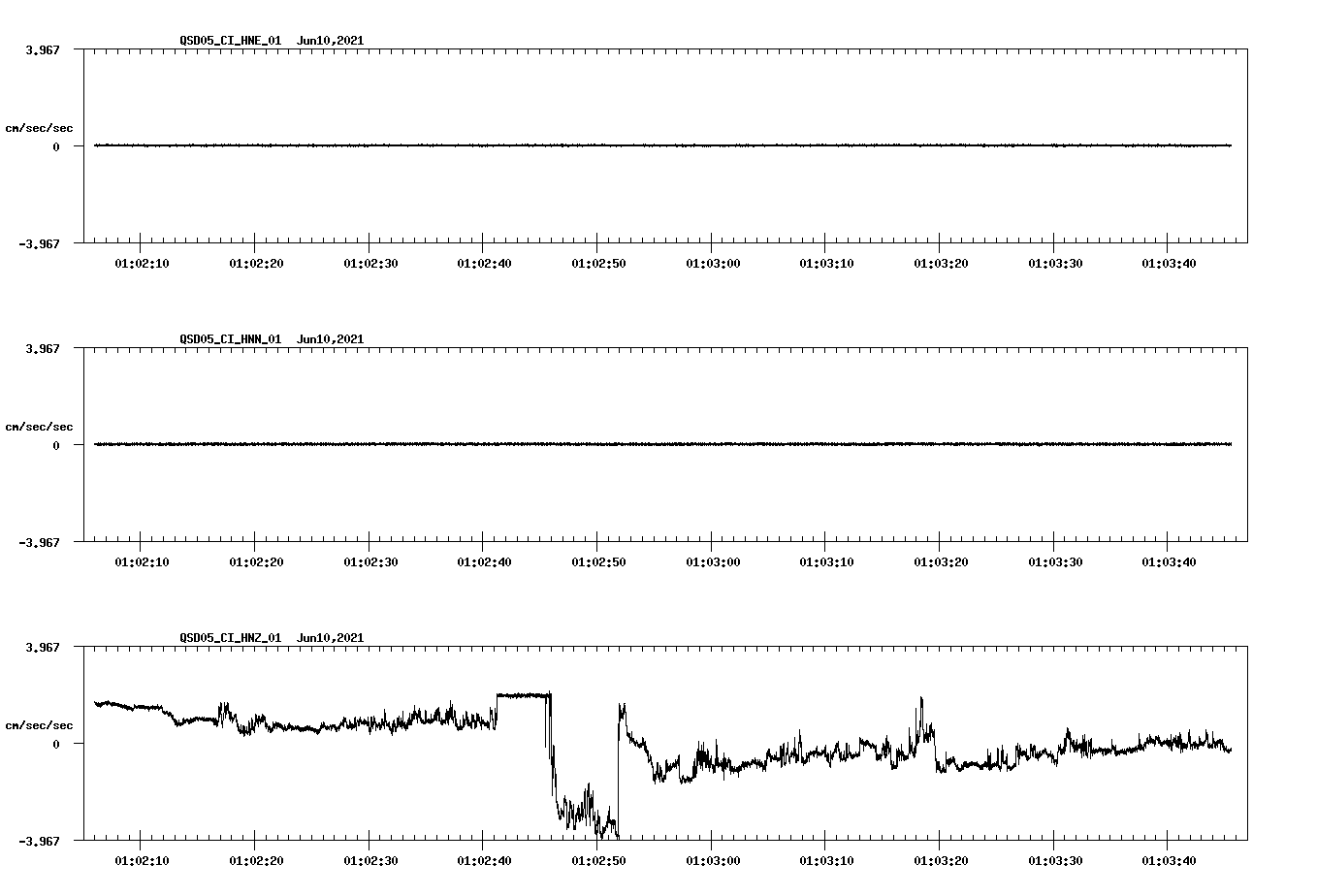Click the 01:02:30 label under HNN plot
The image size is (1317, 896).
click(x=370, y=562)
